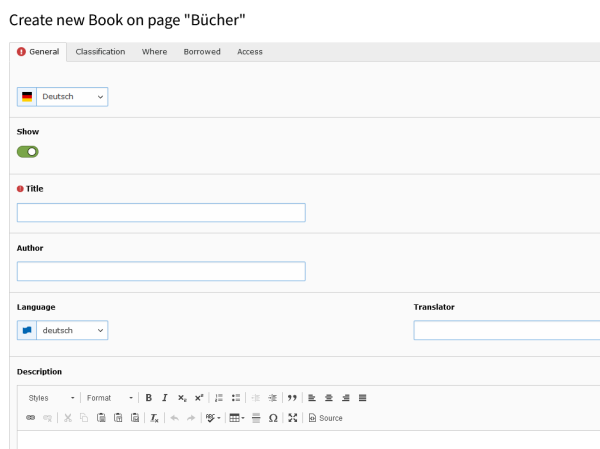The width and height of the screenshot is (600, 449).
Task: Apply superscript formatting
Action: [x=199, y=398]
